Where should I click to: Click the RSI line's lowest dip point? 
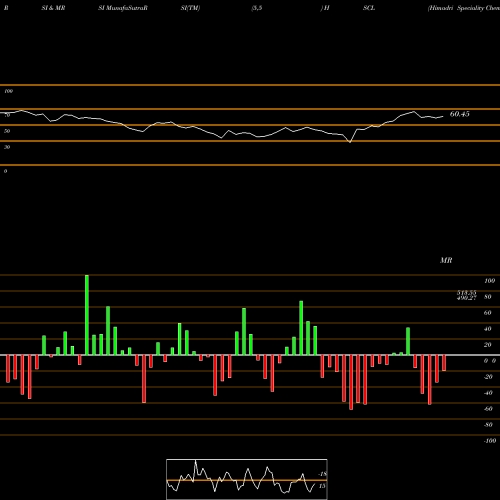point(350,142)
